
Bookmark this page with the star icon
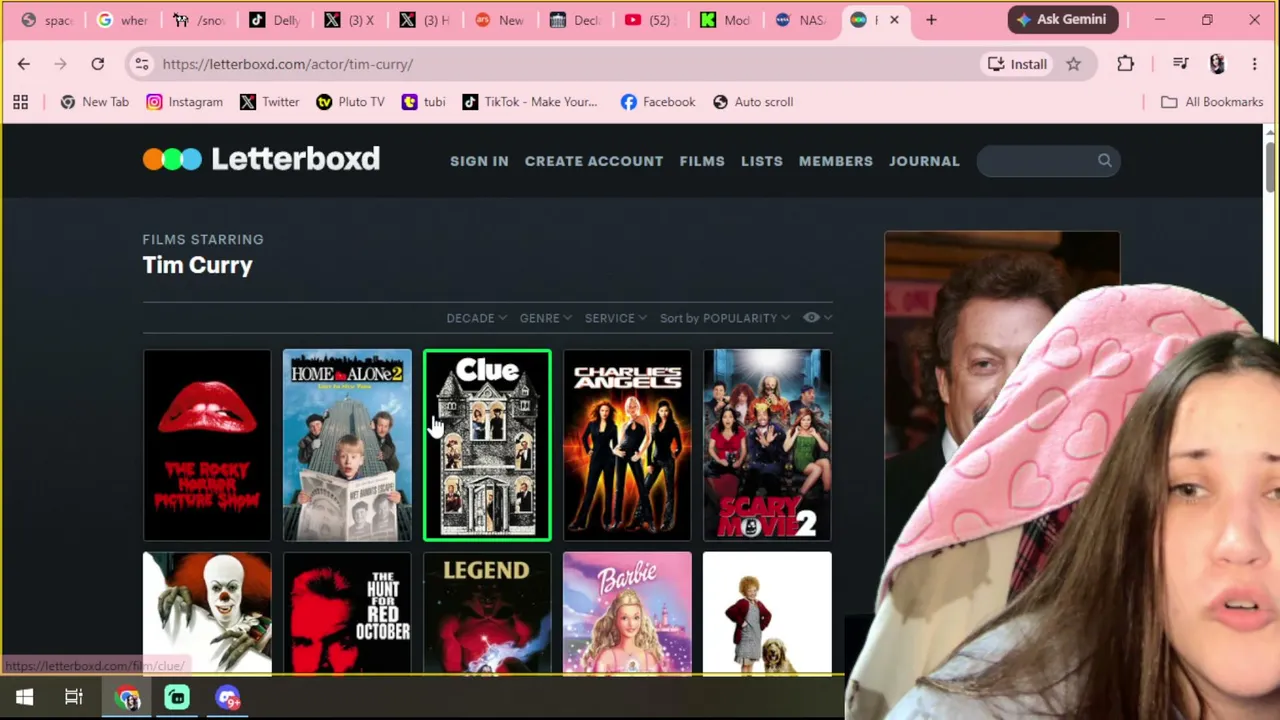[1073, 64]
